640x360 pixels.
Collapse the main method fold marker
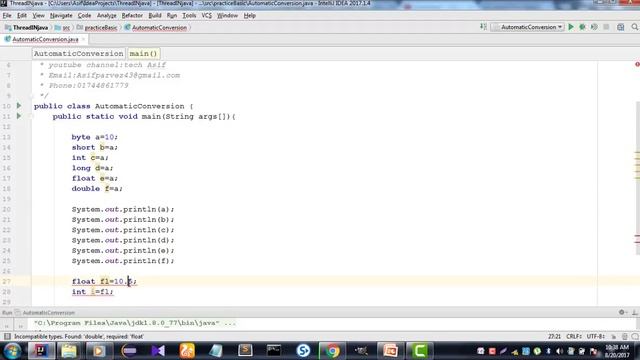click(x=31, y=116)
